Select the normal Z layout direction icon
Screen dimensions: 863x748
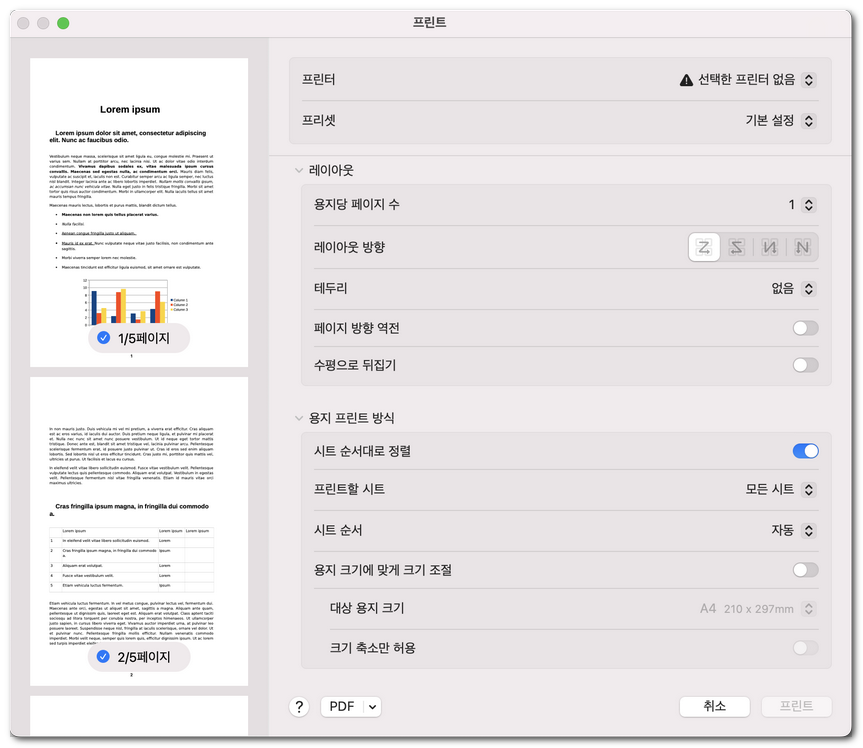click(x=703, y=246)
